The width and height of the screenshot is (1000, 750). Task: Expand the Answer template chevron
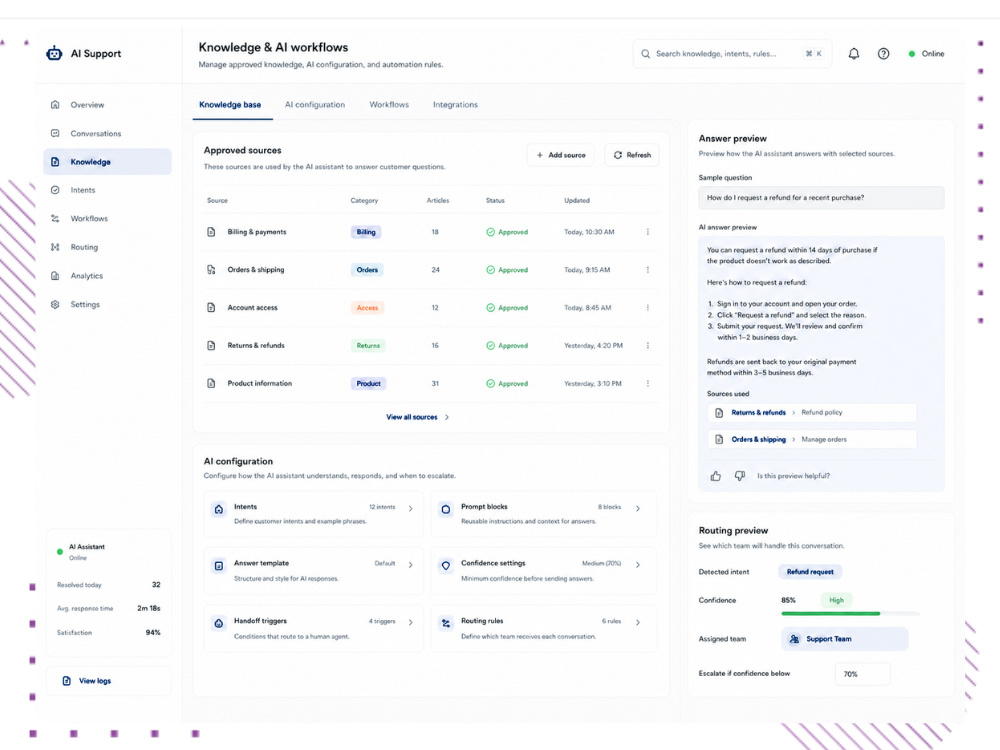(411, 564)
